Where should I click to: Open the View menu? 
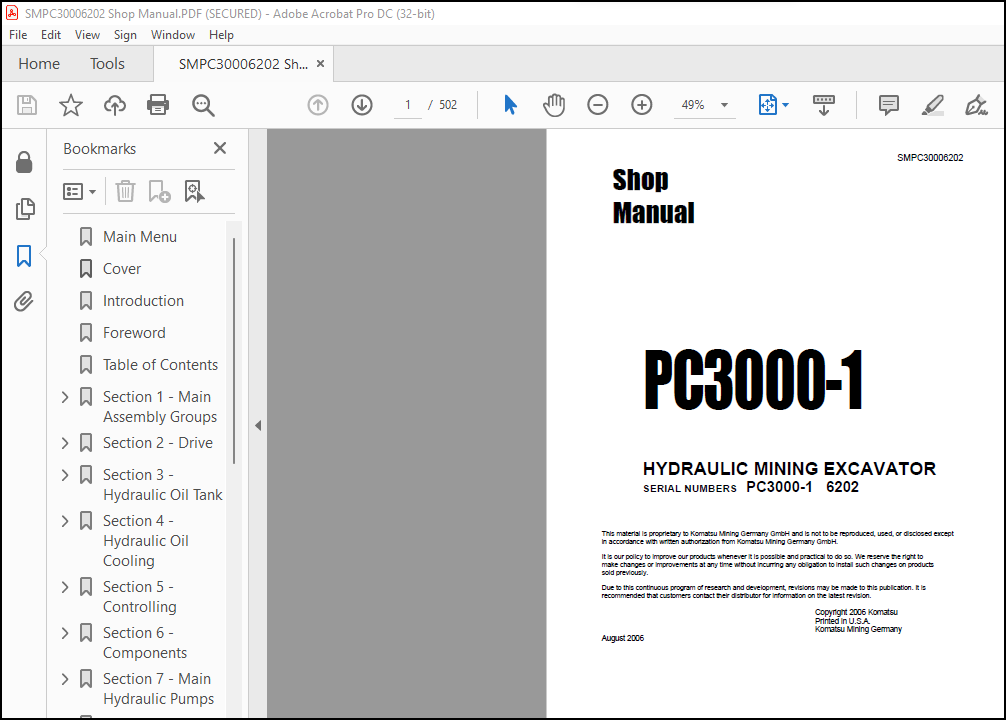click(x=87, y=35)
